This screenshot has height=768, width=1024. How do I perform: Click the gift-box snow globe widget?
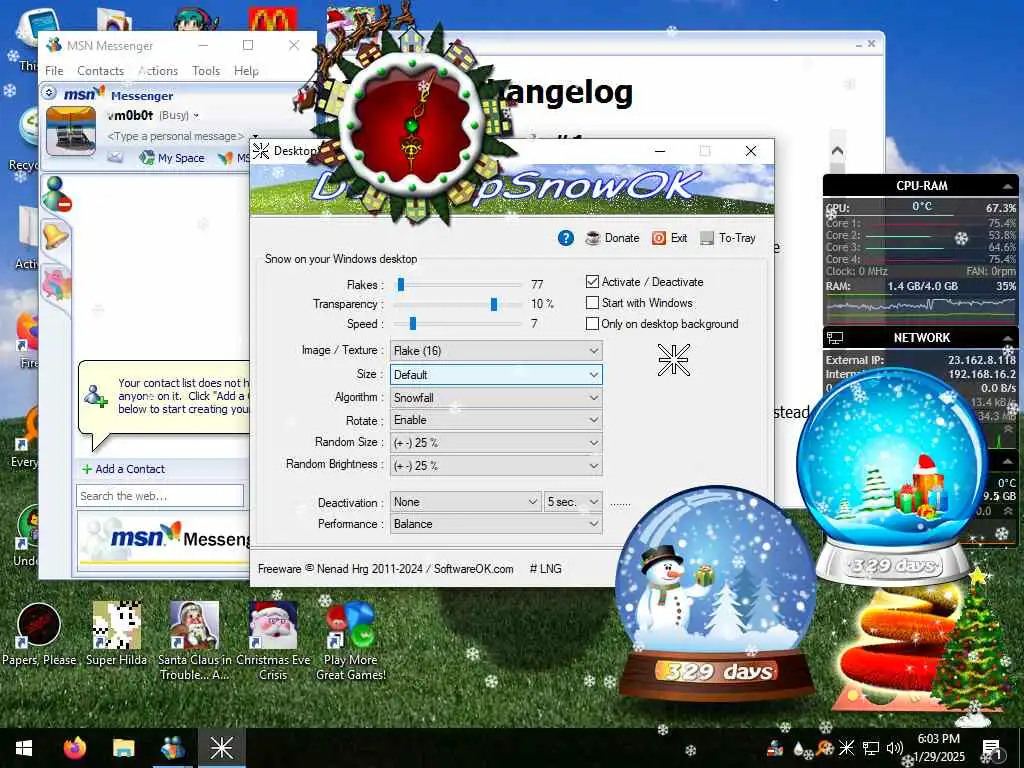click(892, 477)
